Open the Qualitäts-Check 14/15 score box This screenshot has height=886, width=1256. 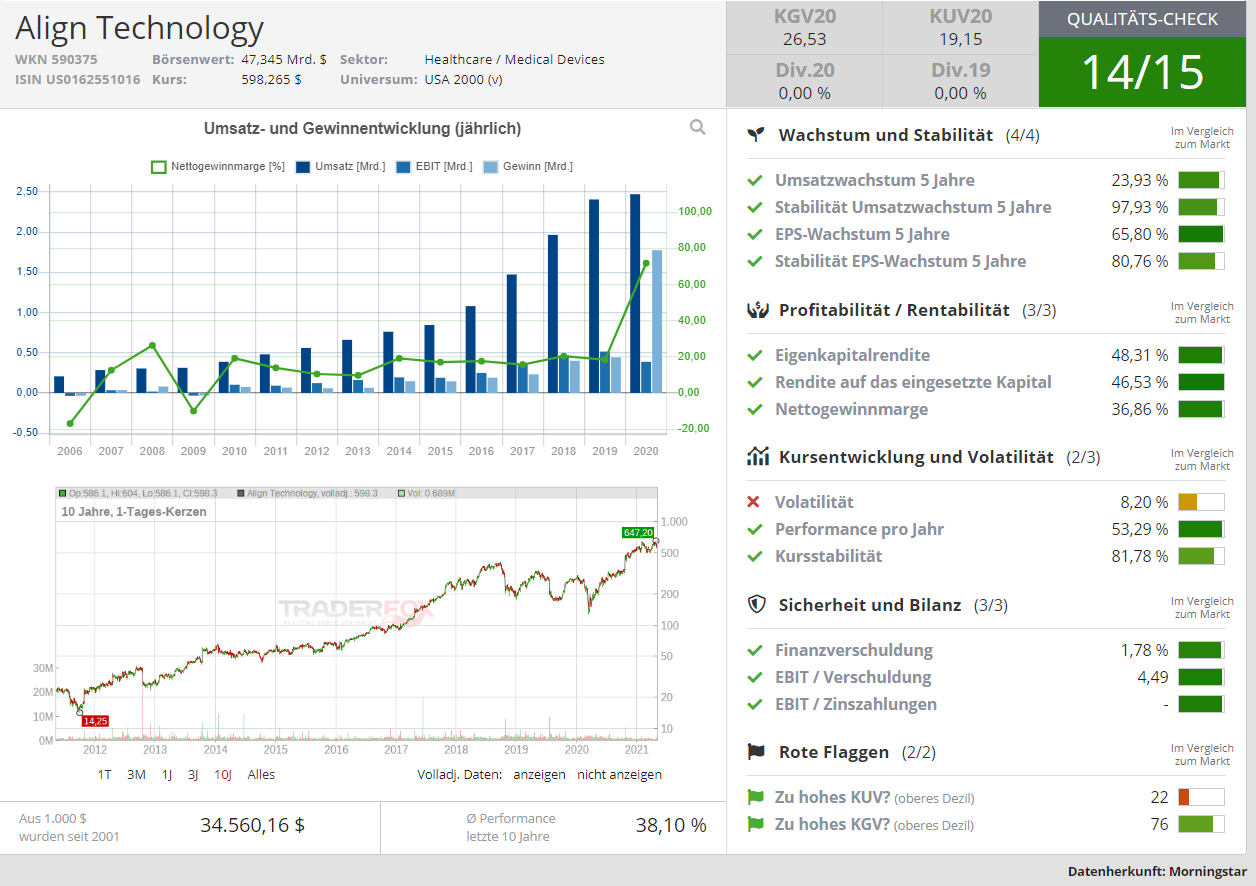coord(1143,54)
